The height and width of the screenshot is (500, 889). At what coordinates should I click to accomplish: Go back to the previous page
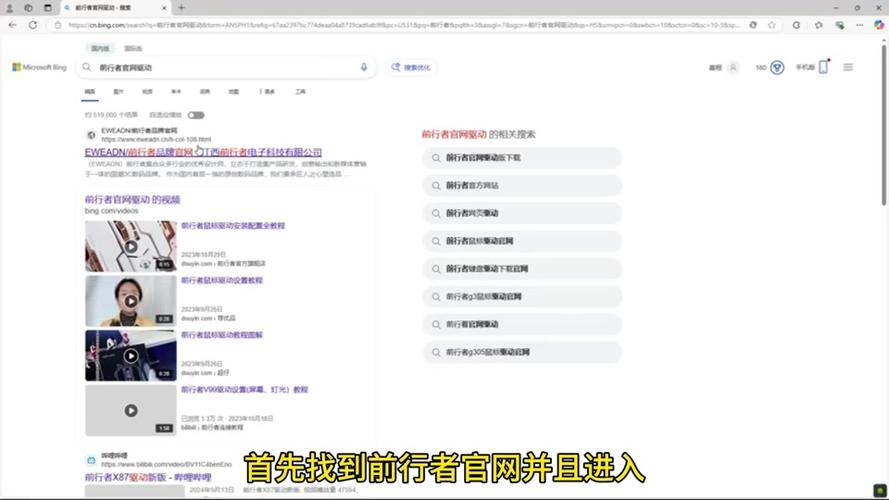pyautogui.click(x=12, y=25)
